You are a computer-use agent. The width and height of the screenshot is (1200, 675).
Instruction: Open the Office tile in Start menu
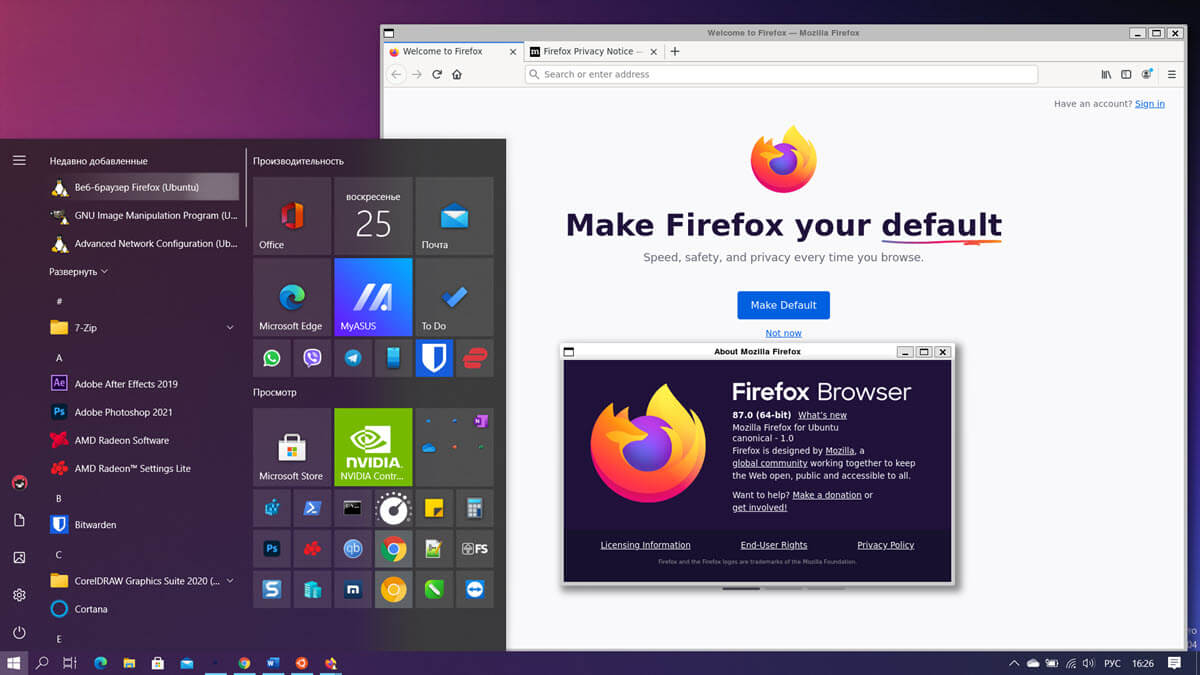(292, 216)
